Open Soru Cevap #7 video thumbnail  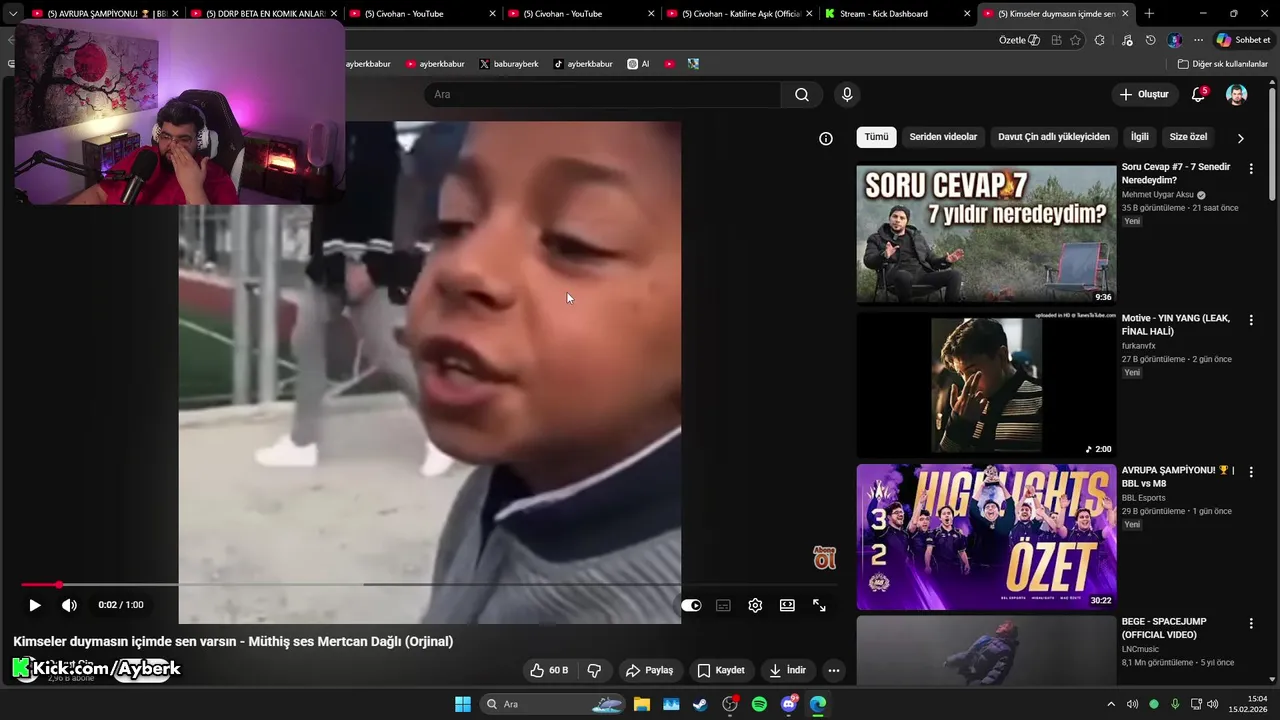point(986,233)
